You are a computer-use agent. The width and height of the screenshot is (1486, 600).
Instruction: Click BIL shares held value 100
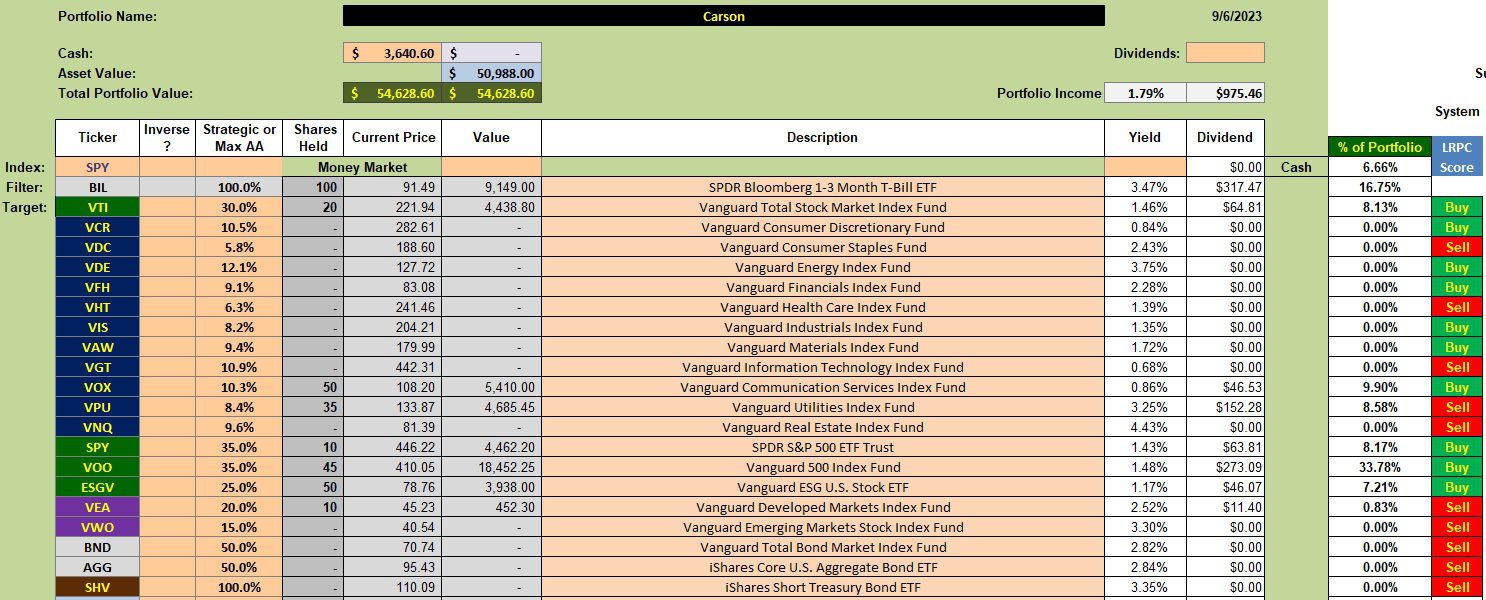[313, 187]
